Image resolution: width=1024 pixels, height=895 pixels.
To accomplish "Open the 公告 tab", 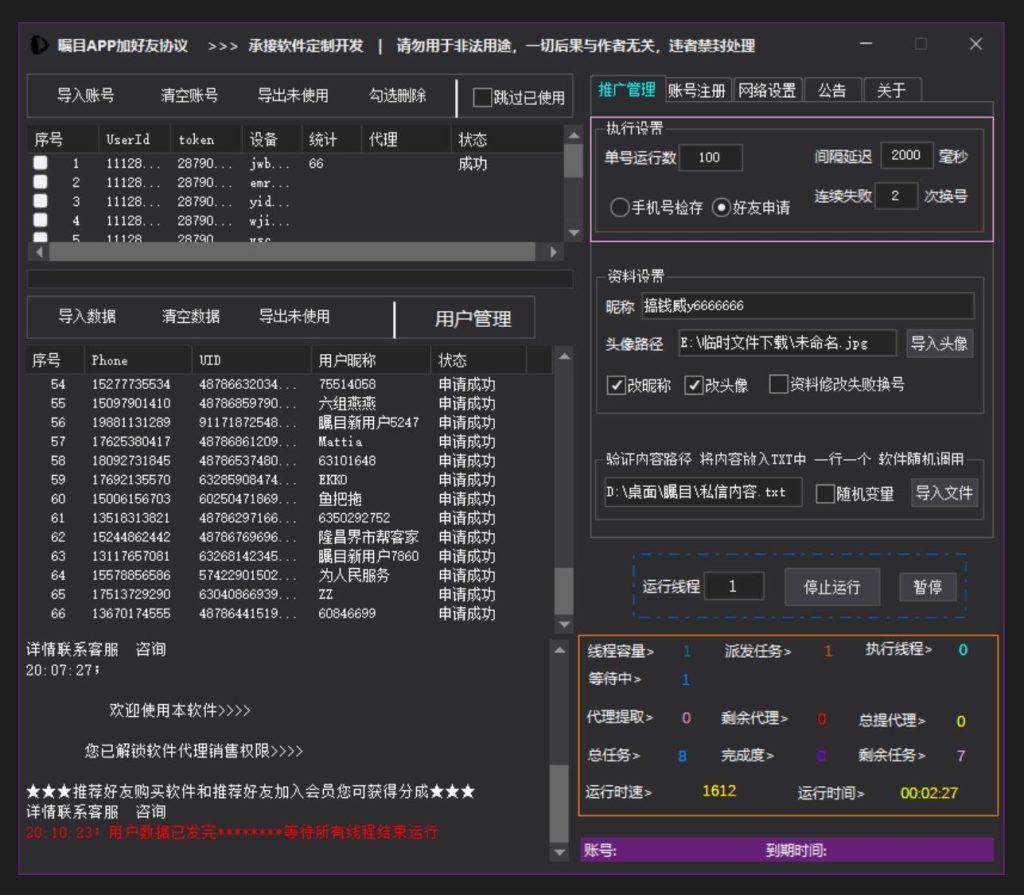I will click(x=832, y=91).
